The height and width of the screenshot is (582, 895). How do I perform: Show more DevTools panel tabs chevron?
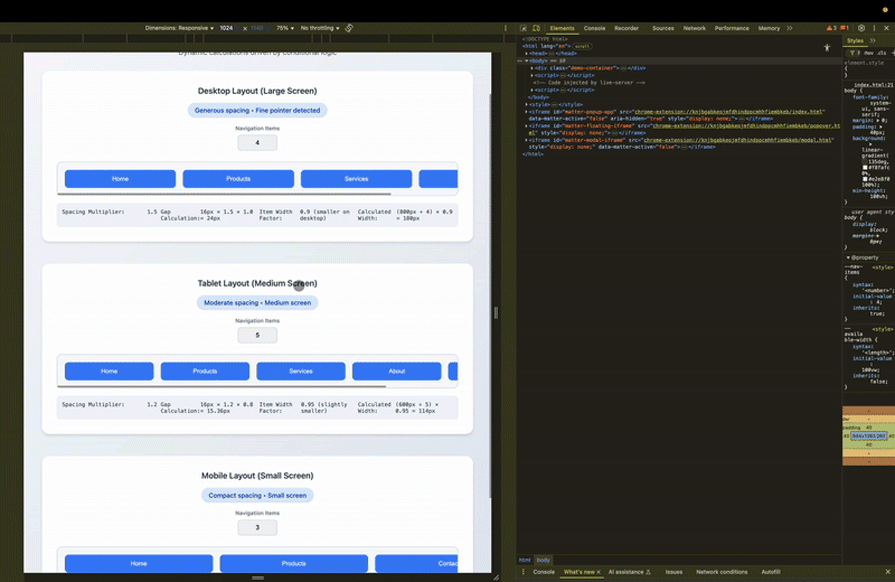click(x=789, y=28)
